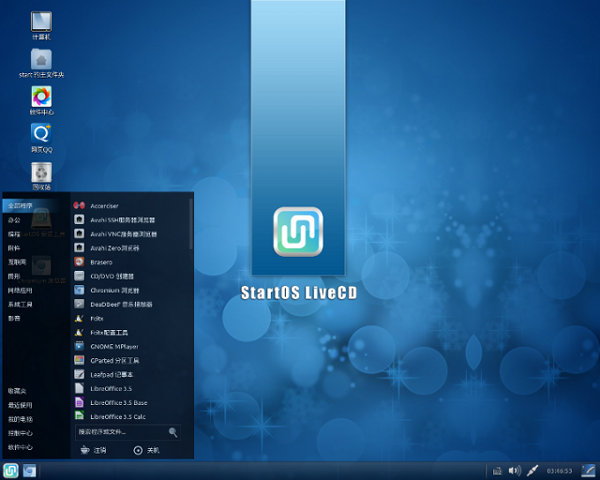
Task: Open the 回收站 trash icon
Action: pos(41,172)
